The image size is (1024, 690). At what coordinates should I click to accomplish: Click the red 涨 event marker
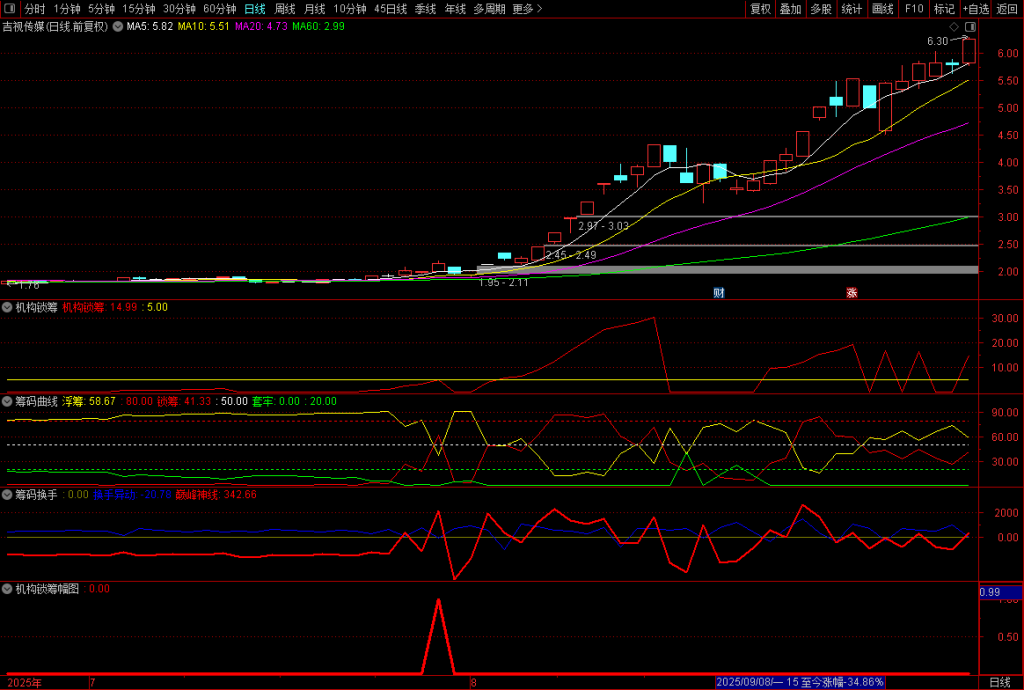pyautogui.click(x=852, y=293)
